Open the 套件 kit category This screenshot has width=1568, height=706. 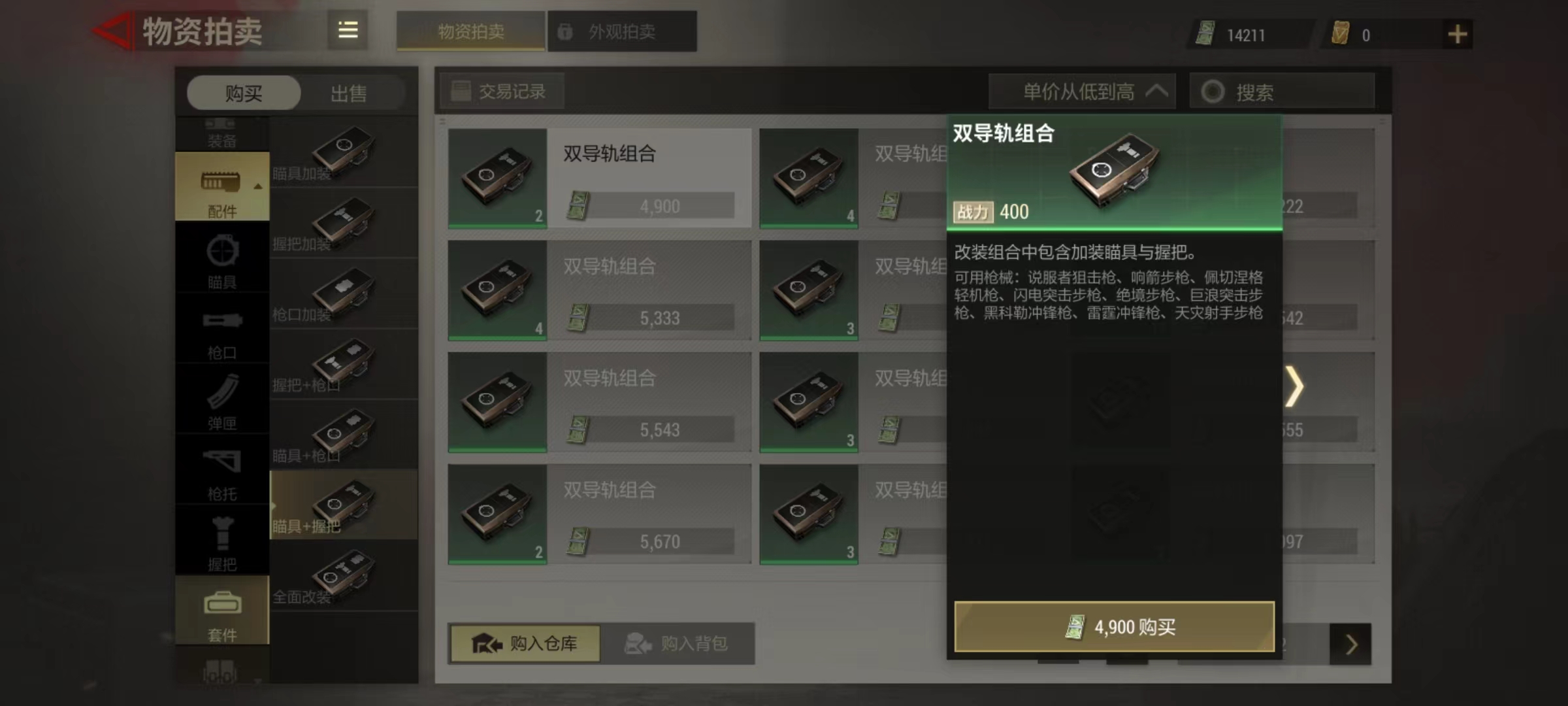click(x=222, y=611)
